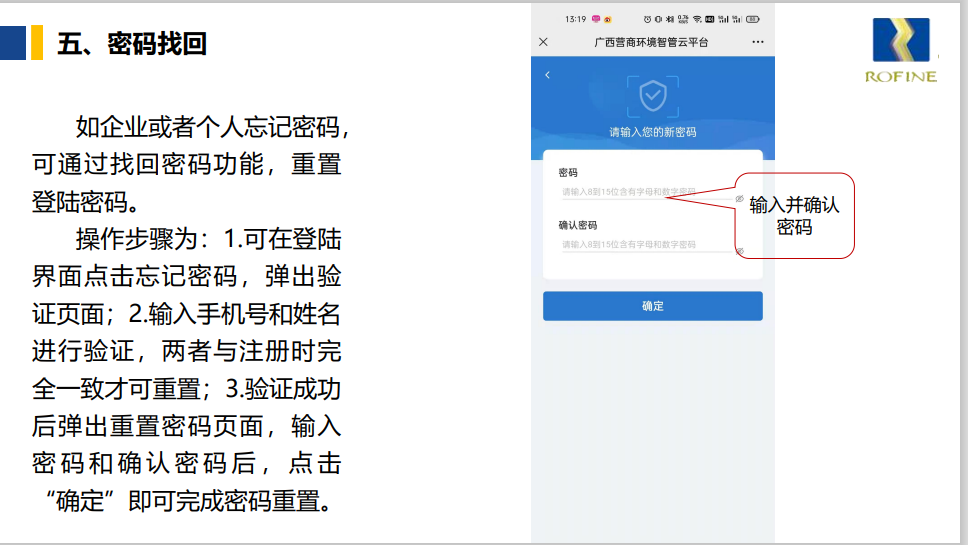Tap the Weibo notification icon in status bar

coord(607,19)
